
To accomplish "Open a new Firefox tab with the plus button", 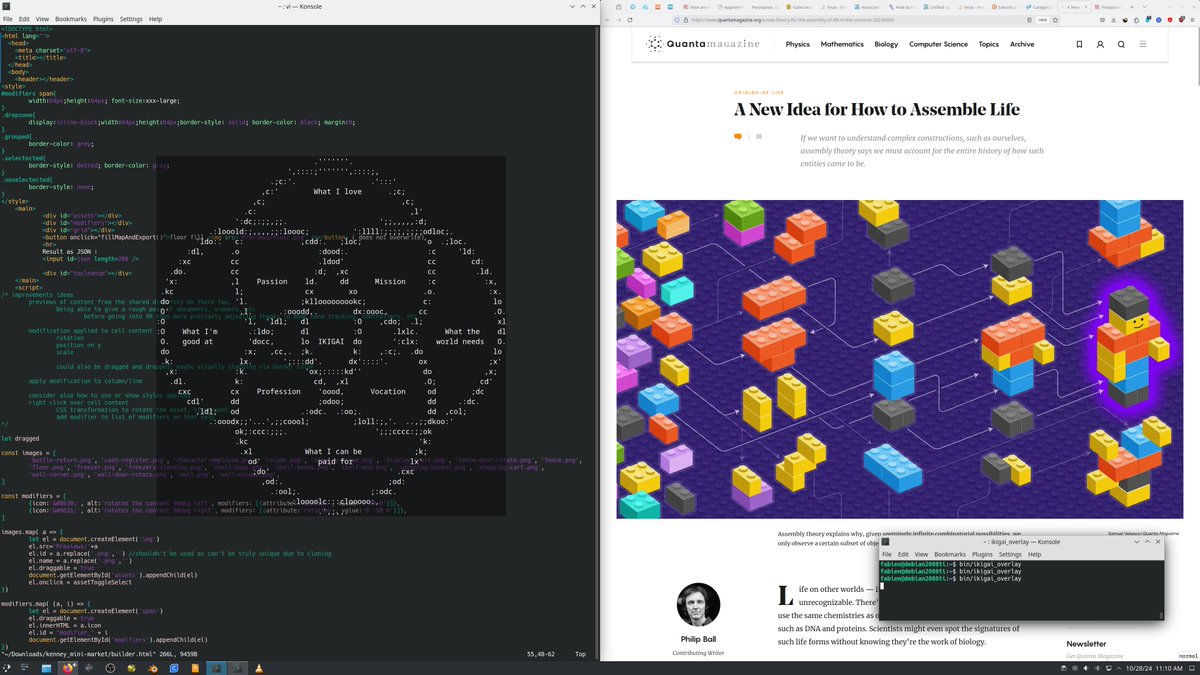I will pos(1132,7).
